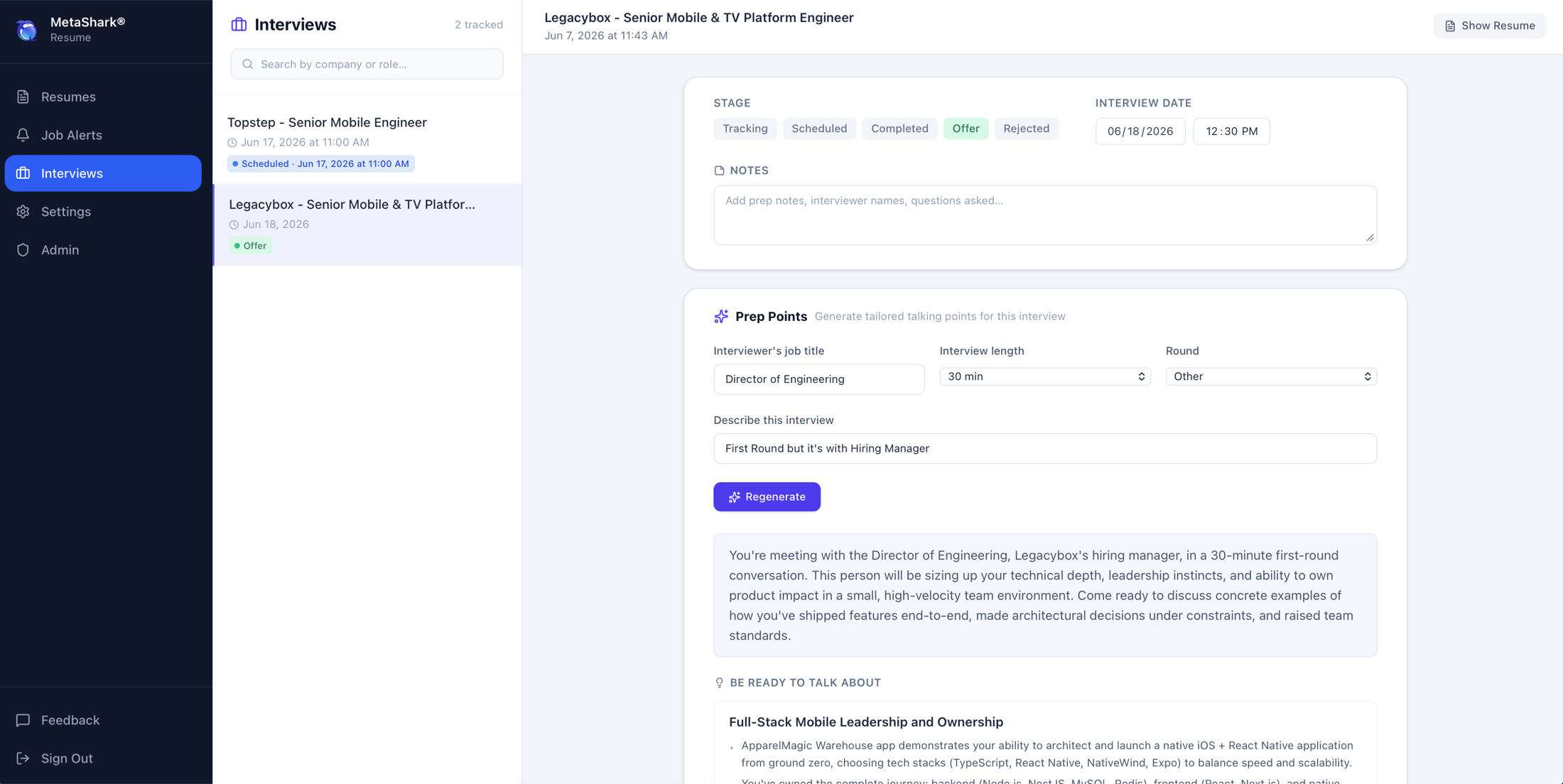Click the notes page icon beside NOTES
Screen dimensions: 1563x784
tap(719, 170)
